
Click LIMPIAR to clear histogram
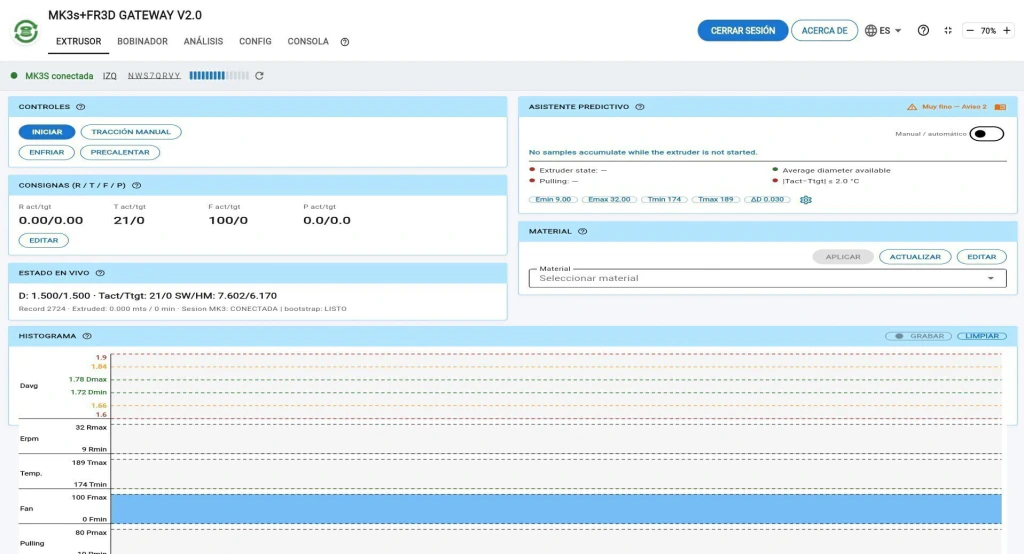[982, 336]
